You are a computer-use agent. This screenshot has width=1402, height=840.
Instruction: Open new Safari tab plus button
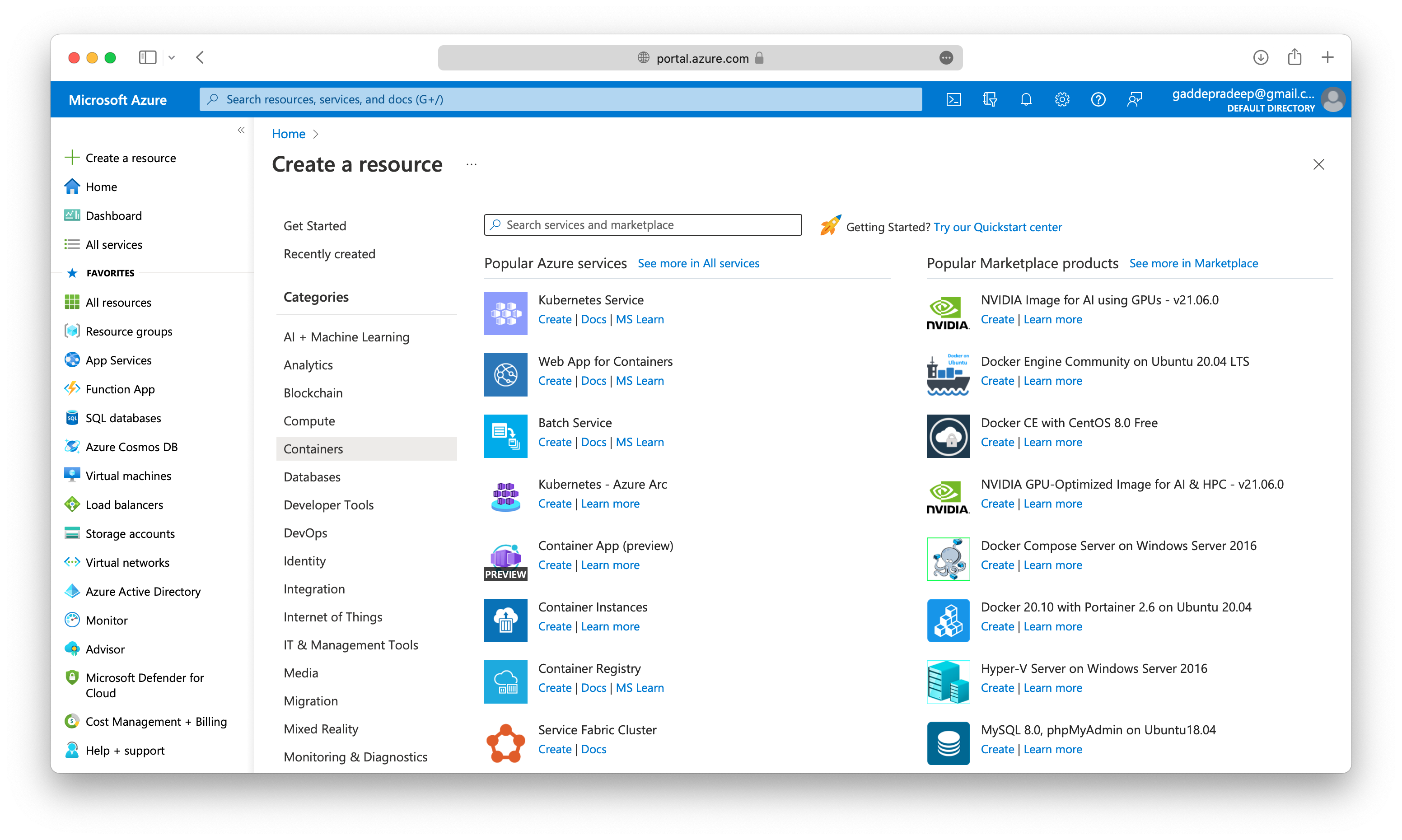tap(1327, 57)
